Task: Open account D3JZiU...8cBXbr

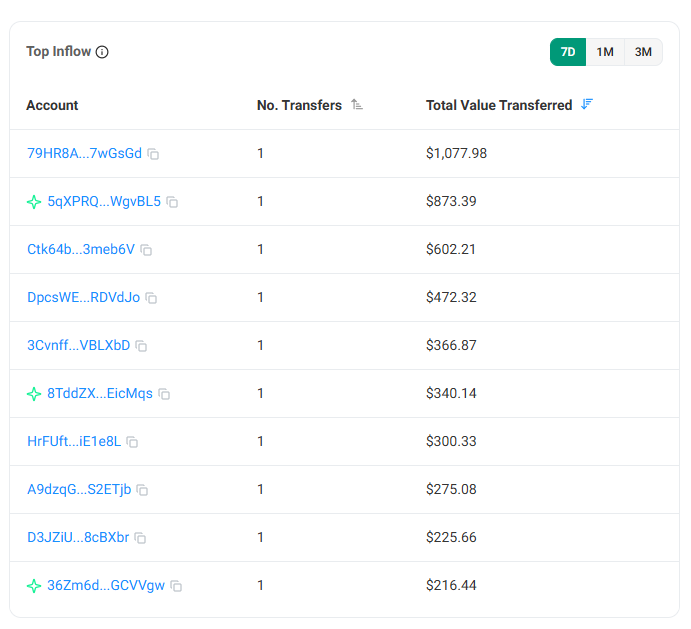Action: pos(78,537)
